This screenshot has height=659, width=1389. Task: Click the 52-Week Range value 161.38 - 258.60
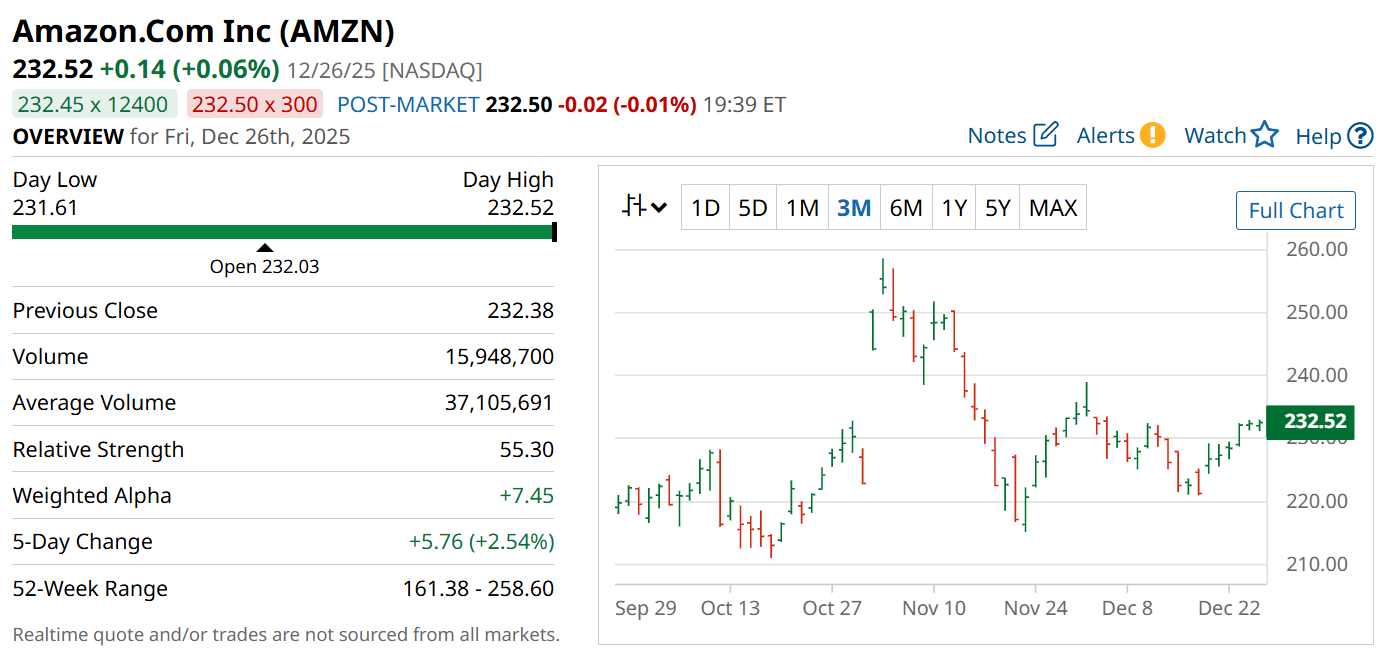[x=478, y=588]
